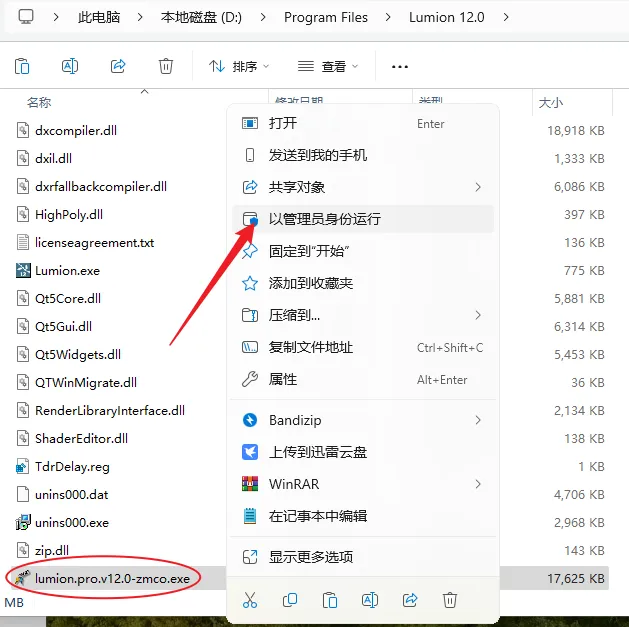Open the WinRAR submenu
Screen dimensions: 629x627
(363, 484)
